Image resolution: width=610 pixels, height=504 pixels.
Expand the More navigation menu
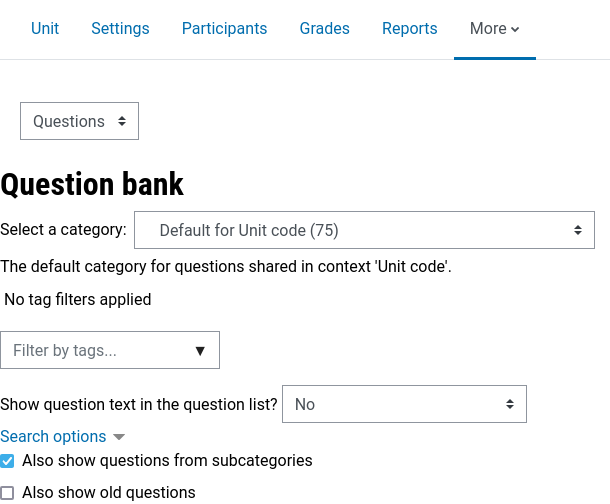[494, 29]
